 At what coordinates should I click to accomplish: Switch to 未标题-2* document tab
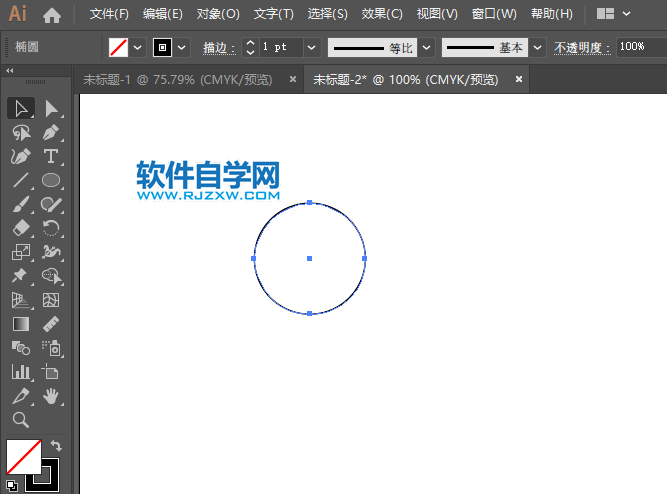tap(405, 80)
